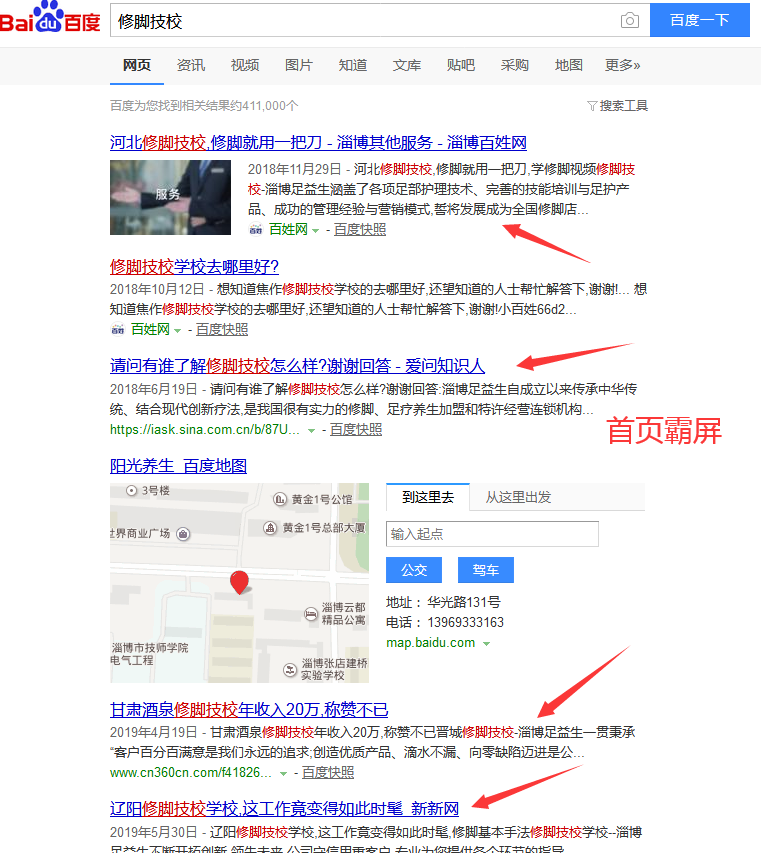Open result 修脚技校学校去哪里好?
The image size is (761, 853).
[x=194, y=267]
